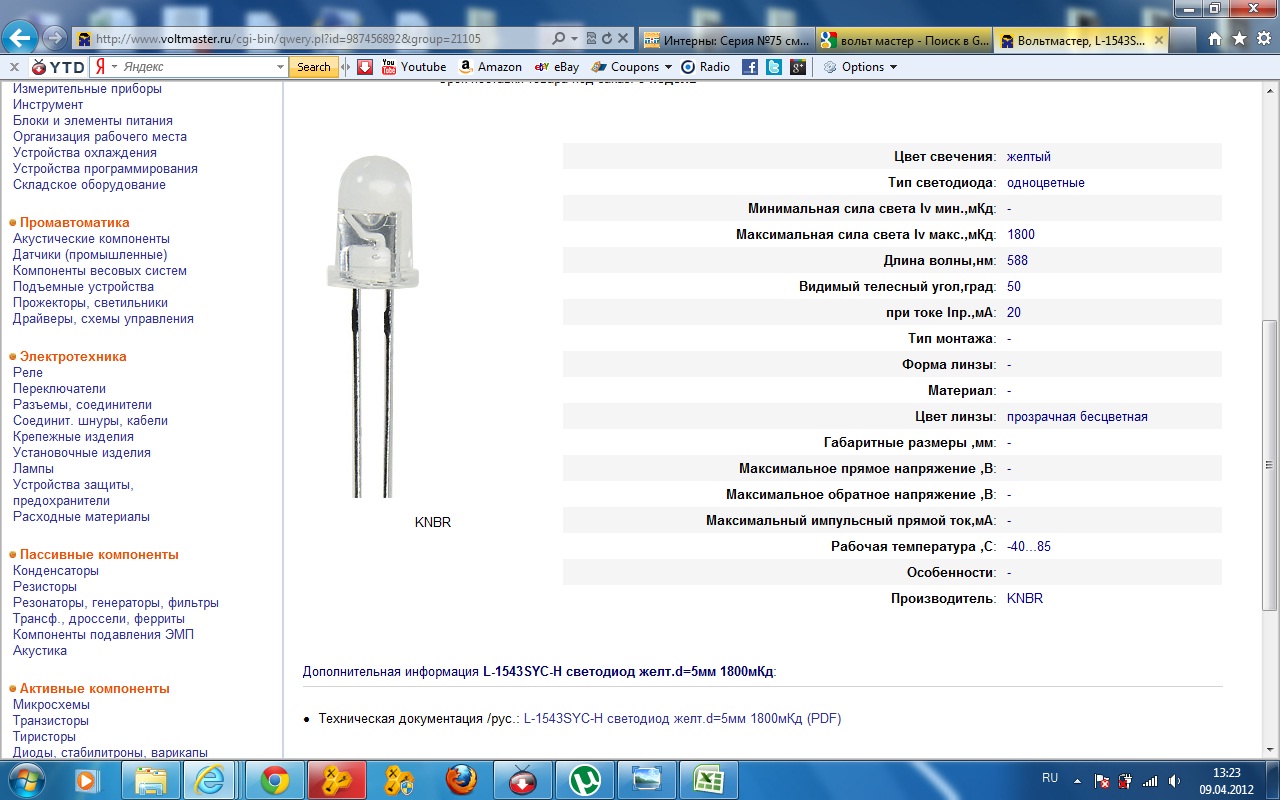
Task: Open Windows Media Player from taskbar
Action: point(88,779)
